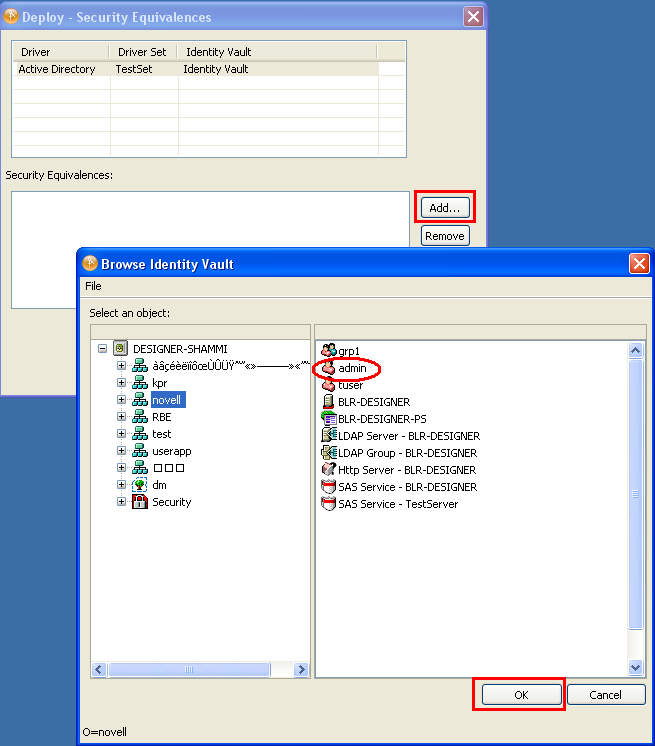Click the Driver Set column header

click(143, 52)
